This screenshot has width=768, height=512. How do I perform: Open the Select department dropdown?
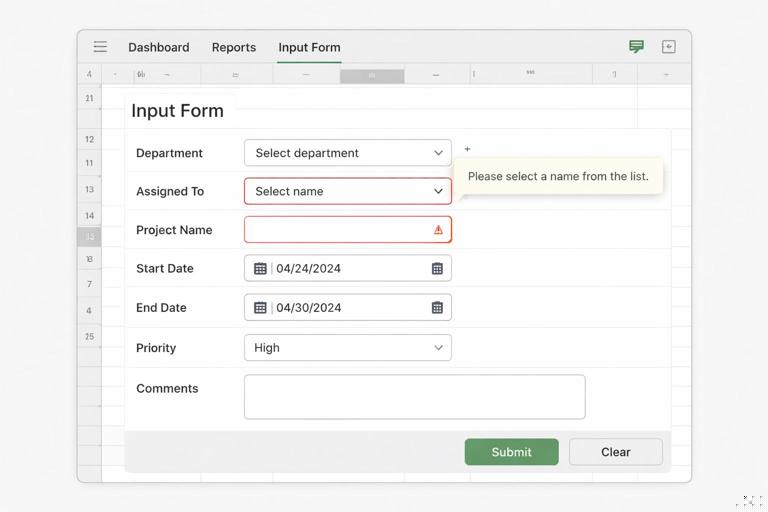pos(348,153)
